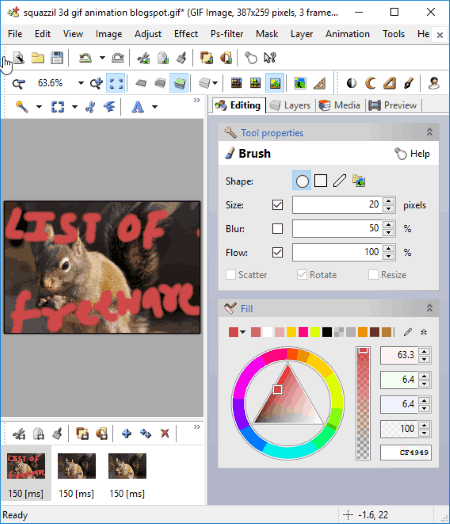450x524 pixels.
Task: Select the rectangle selection tool
Action: point(57,107)
